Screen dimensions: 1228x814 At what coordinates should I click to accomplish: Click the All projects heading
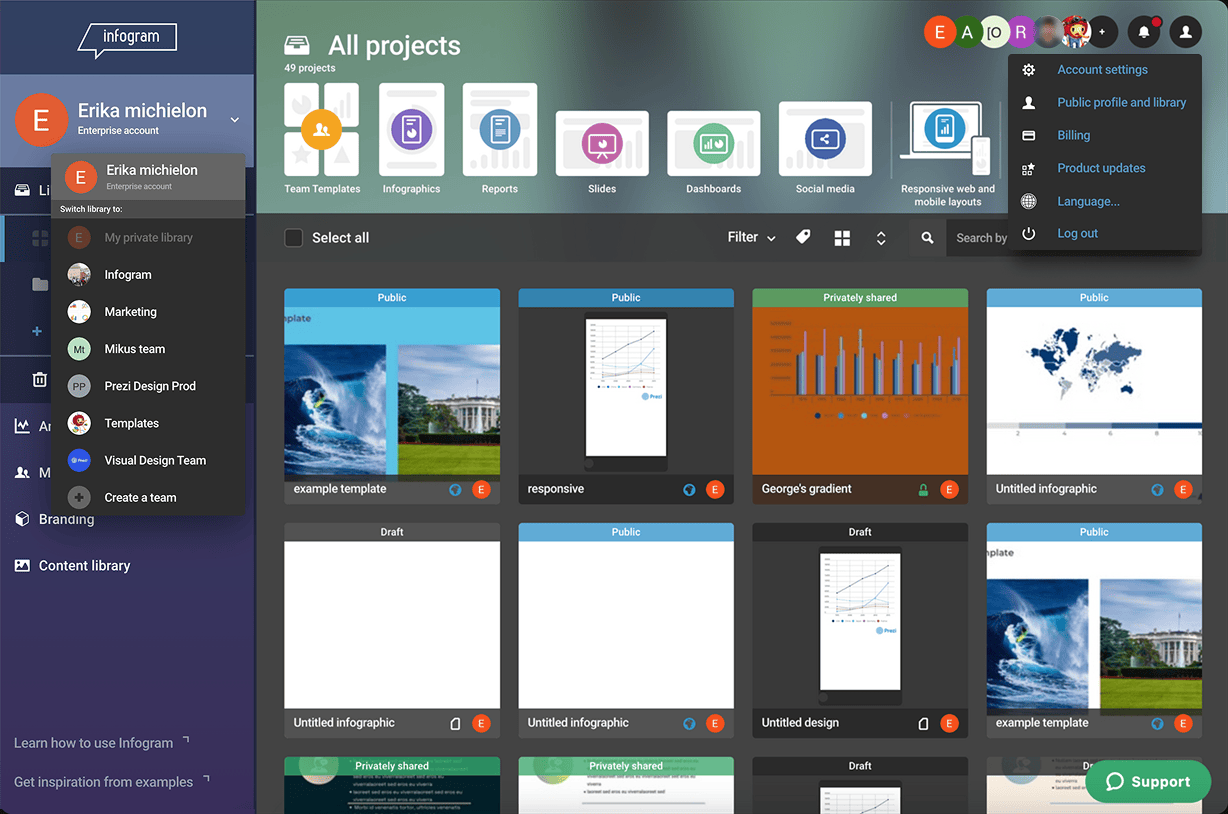(394, 45)
